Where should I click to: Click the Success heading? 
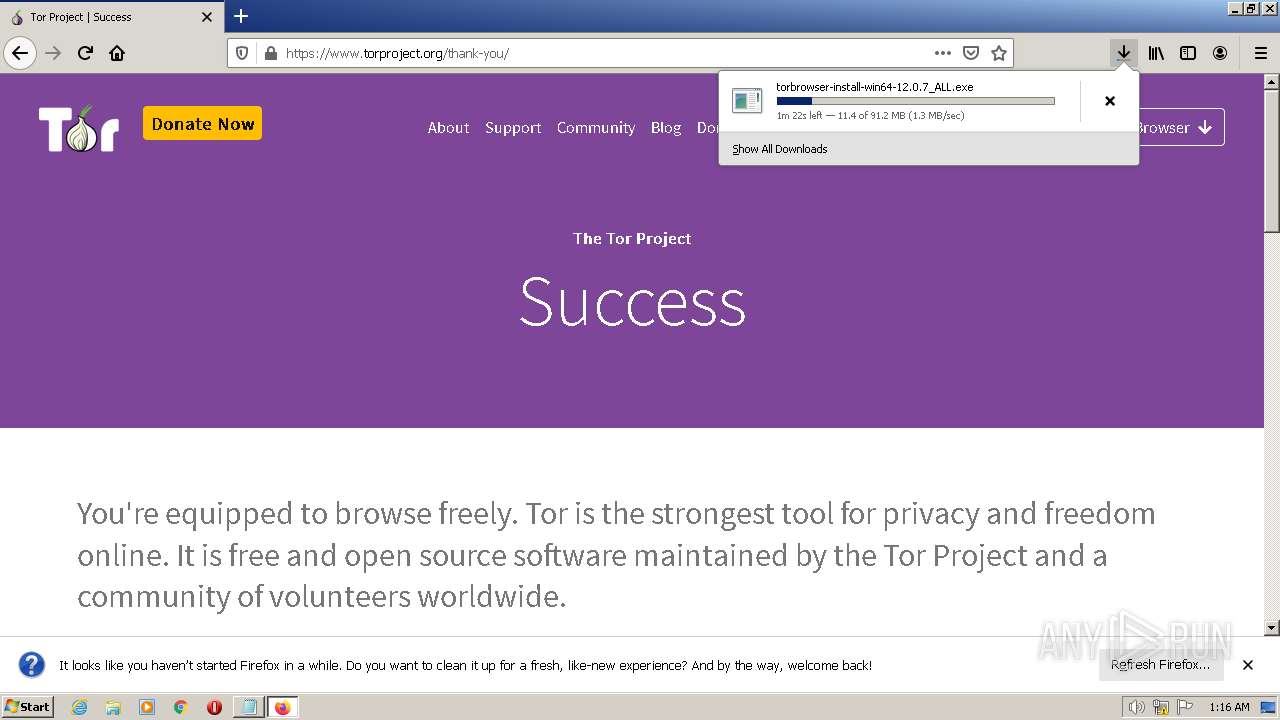tap(632, 301)
